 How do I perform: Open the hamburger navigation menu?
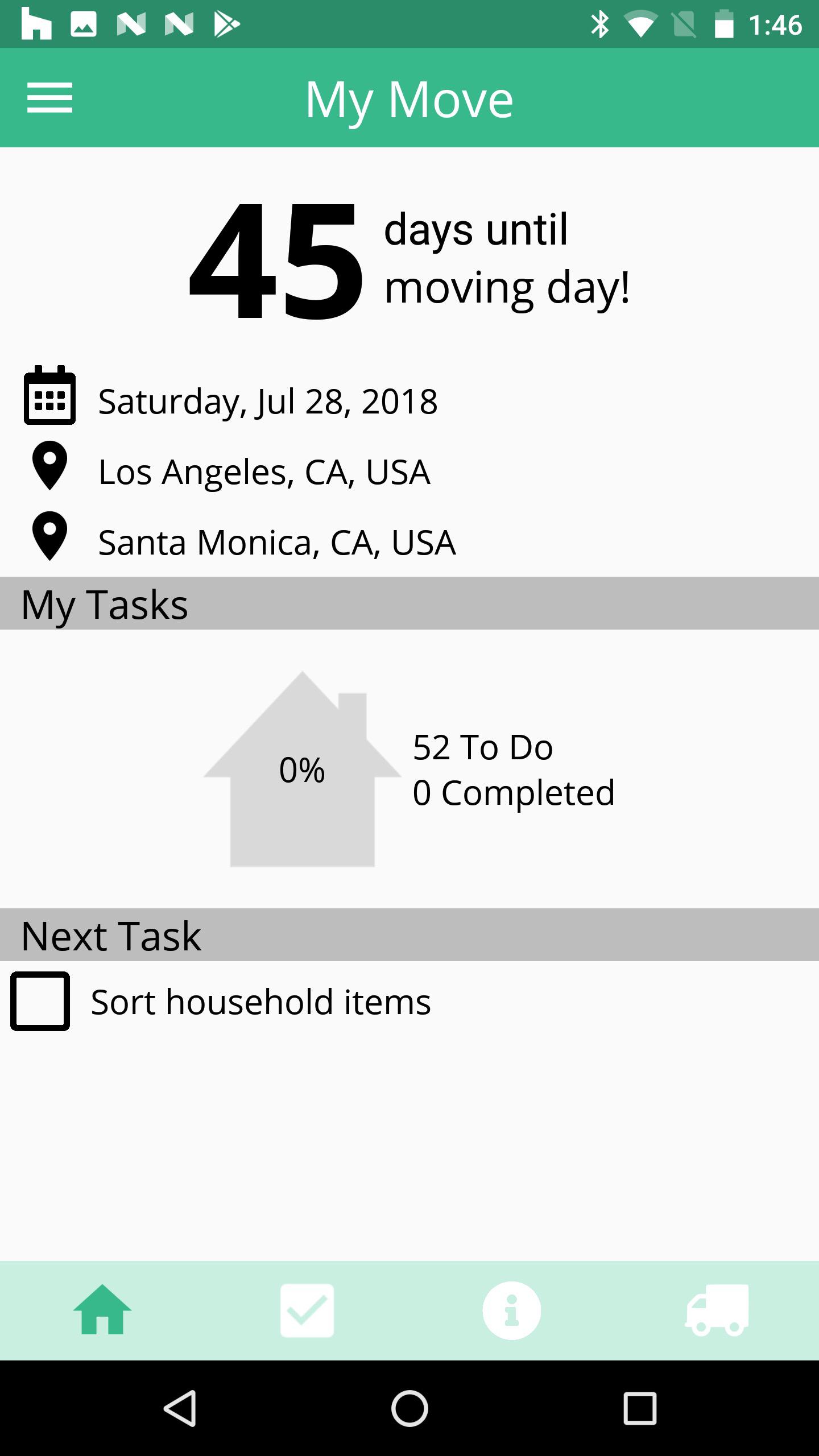[50, 98]
